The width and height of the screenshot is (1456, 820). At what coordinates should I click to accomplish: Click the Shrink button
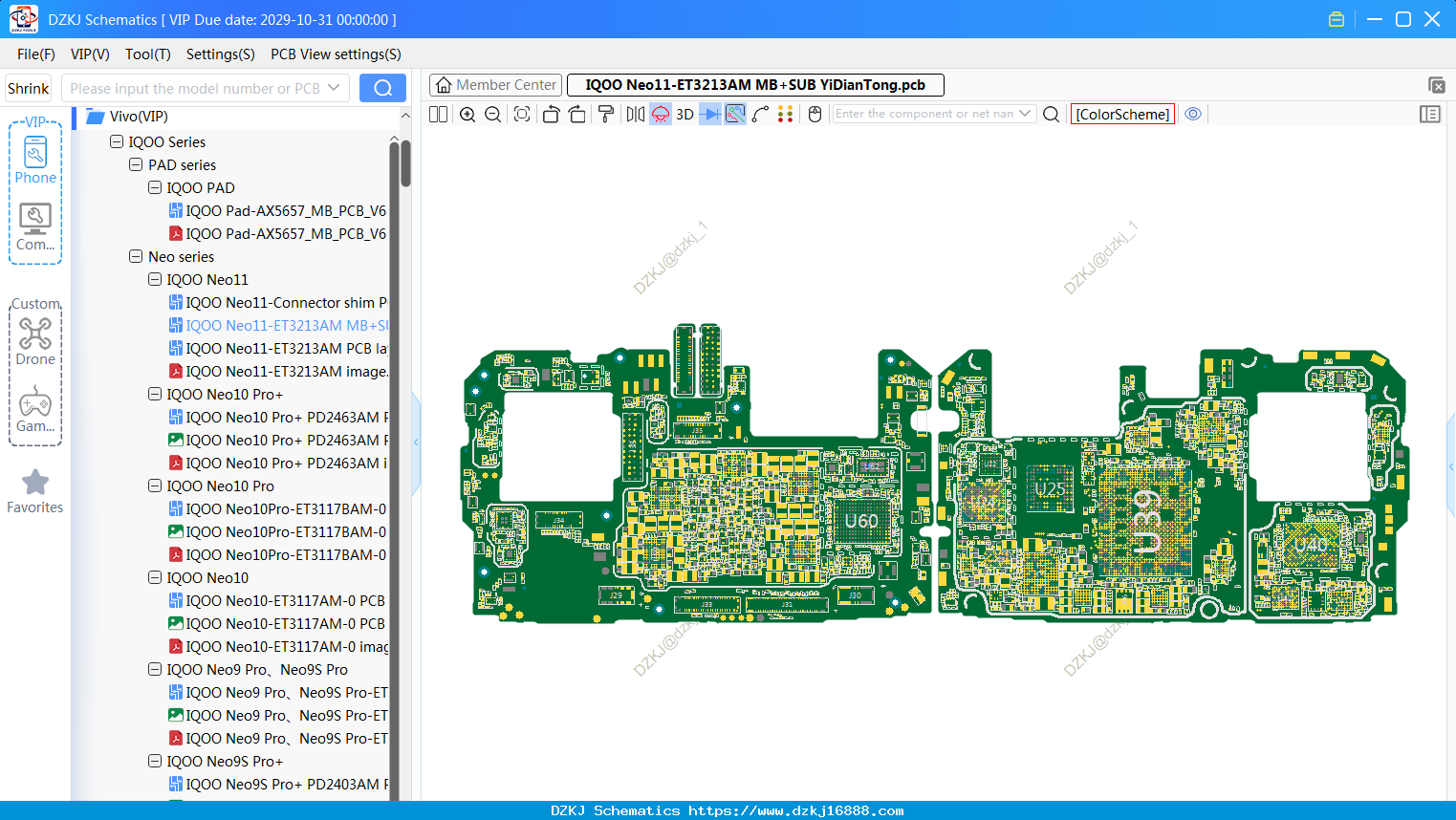[29, 88]
